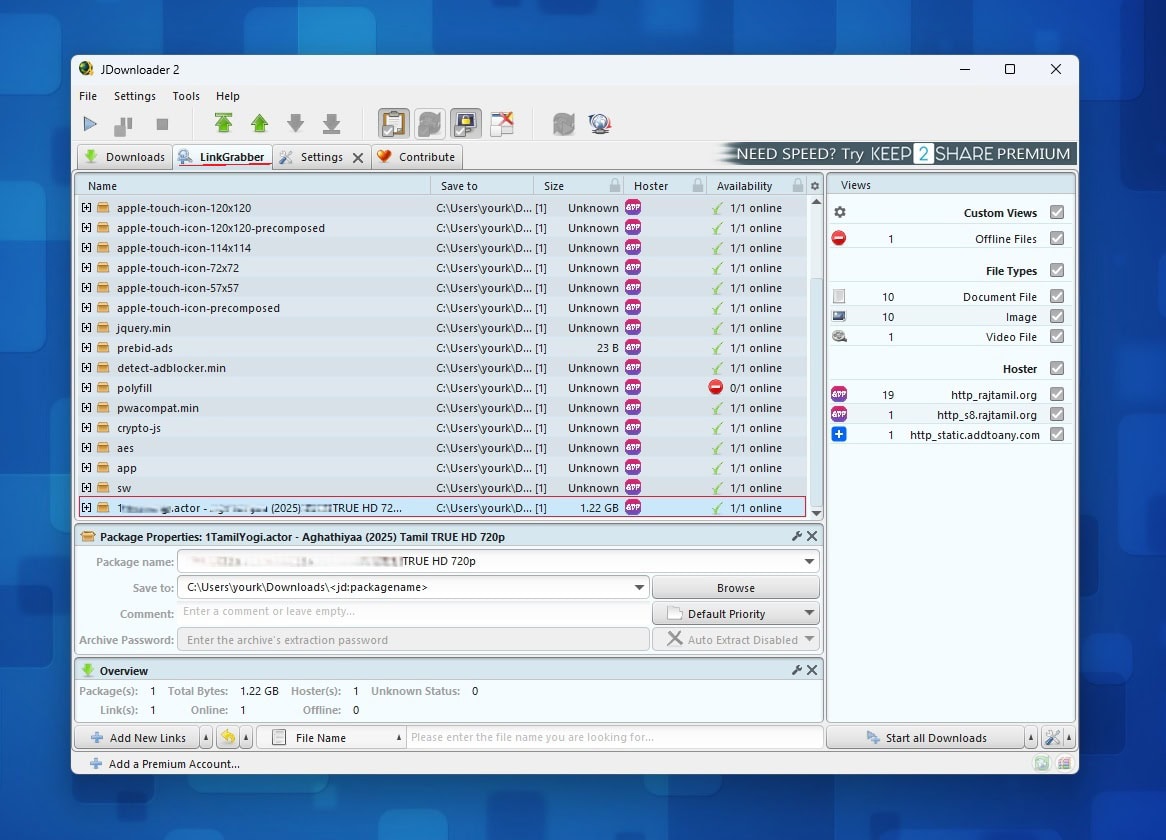Open the Auto Extract Disabled dropdown
The height and width of the screenshot is (840, 1166).
pyautogui.click(x=735, y=640)
